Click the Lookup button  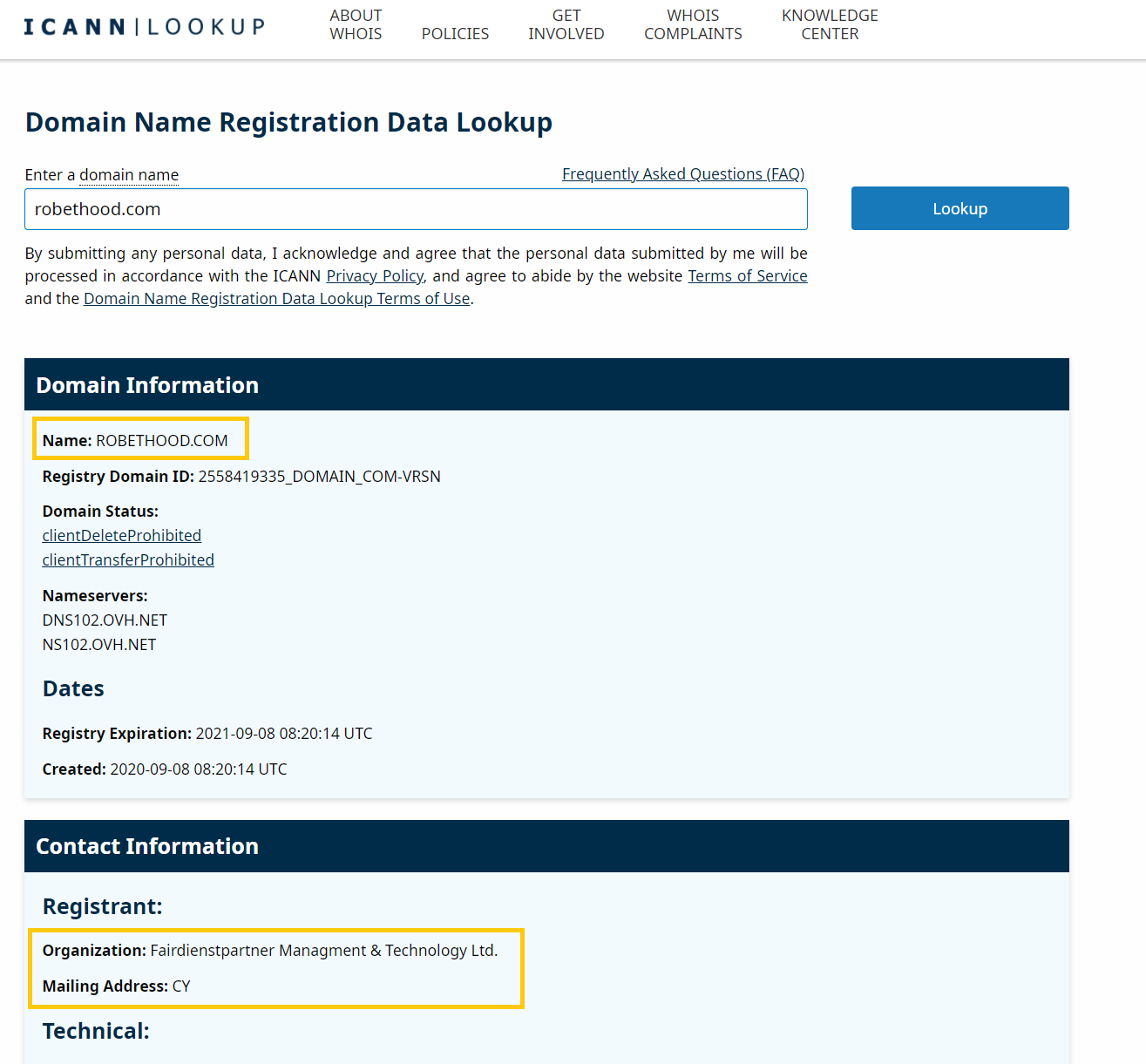click(960, 208)
